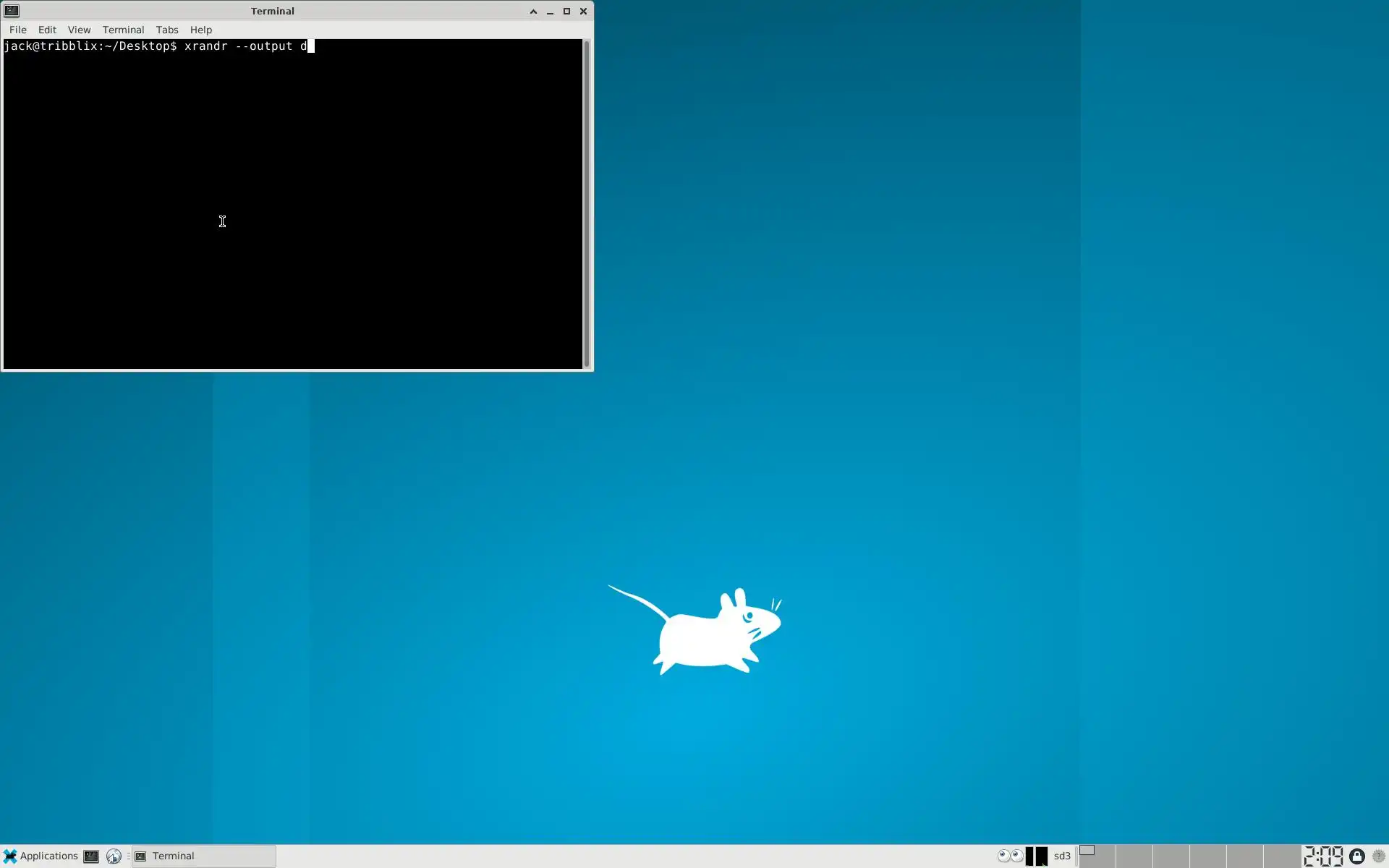Switch to the first workspace in the pager
The image size is (1389, 868).
[1097, 856]
